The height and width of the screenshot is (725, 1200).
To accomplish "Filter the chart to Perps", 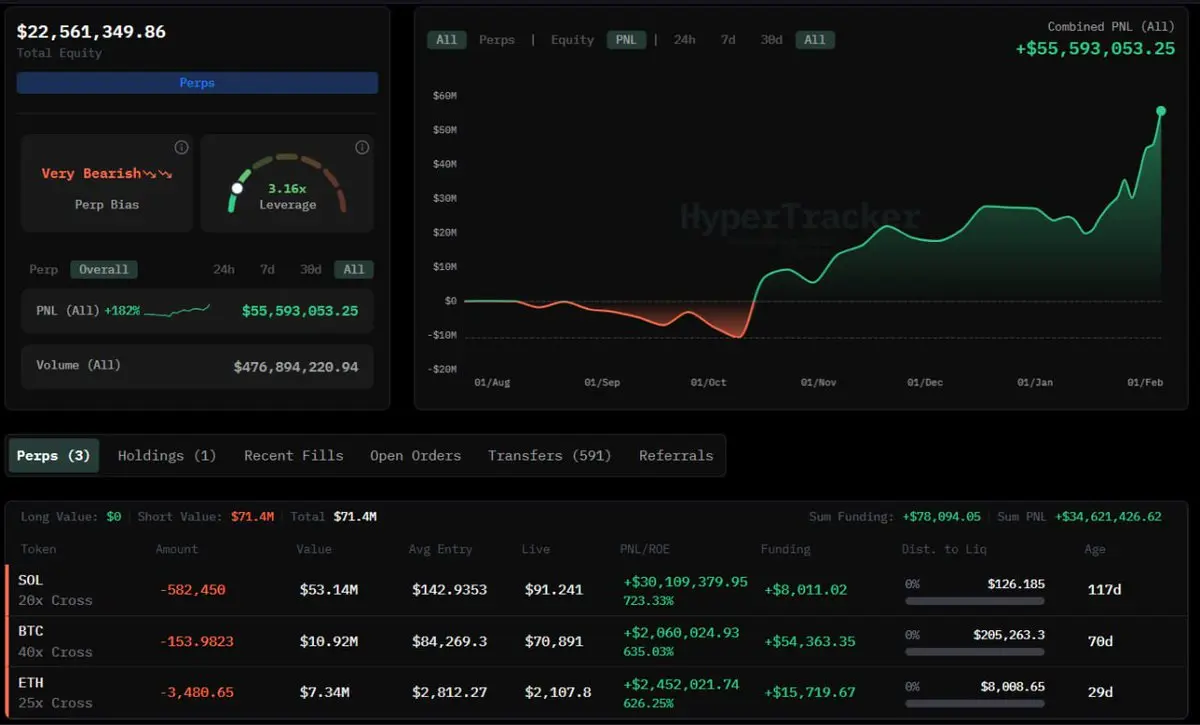I will [x=497, y=40].
